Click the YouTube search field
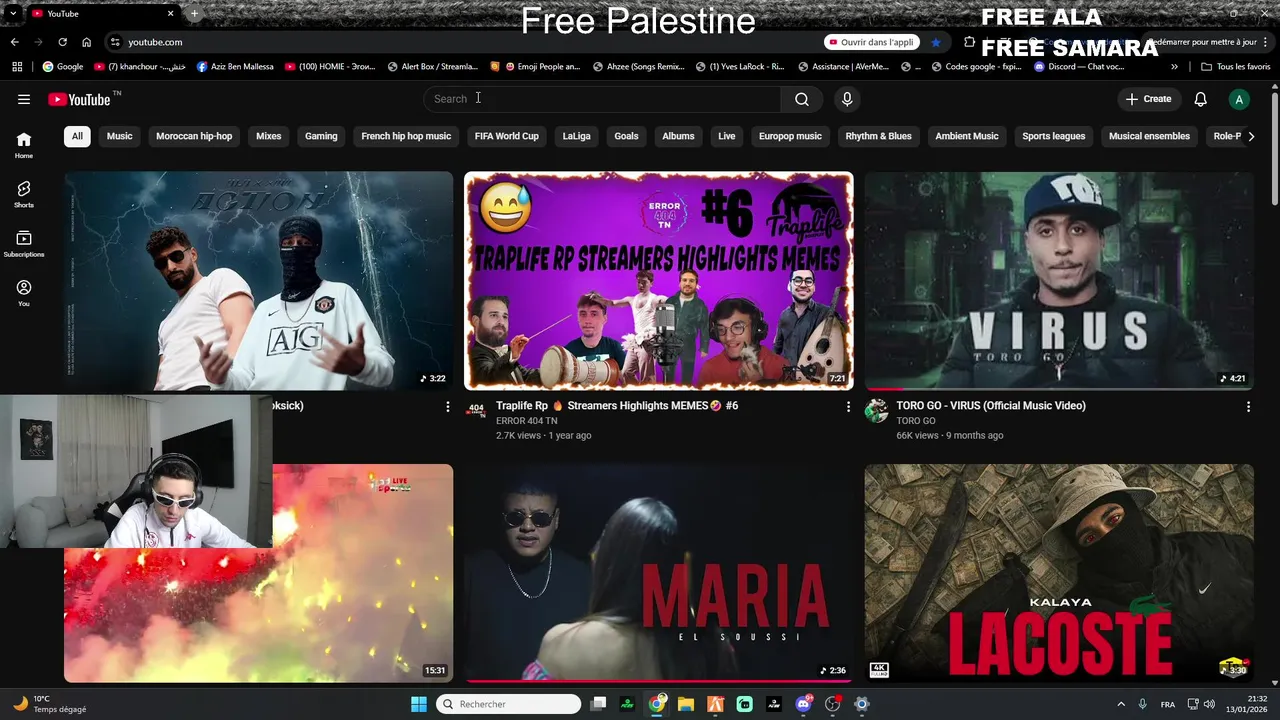This screenshot has width=1280, height=720. 602,99
